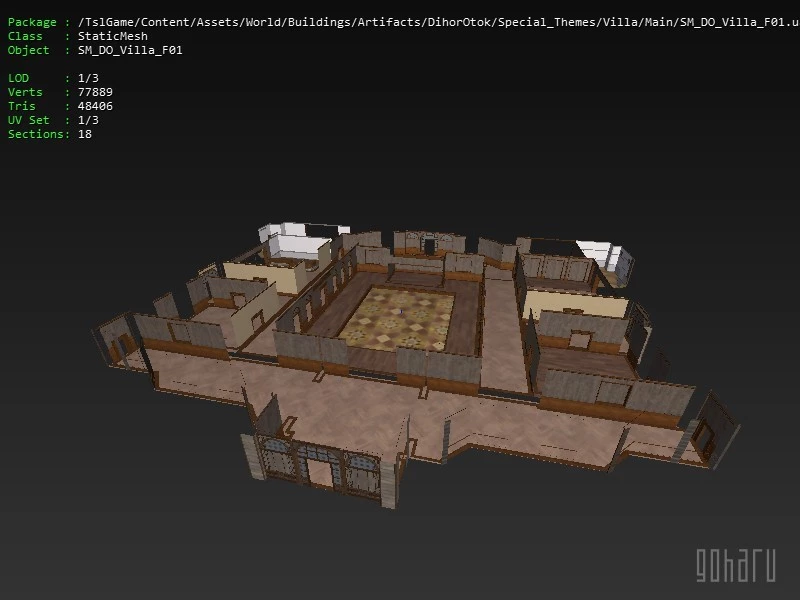Select the StaticMesh class value
The image size is (800, 600).
tap(112, 36)
